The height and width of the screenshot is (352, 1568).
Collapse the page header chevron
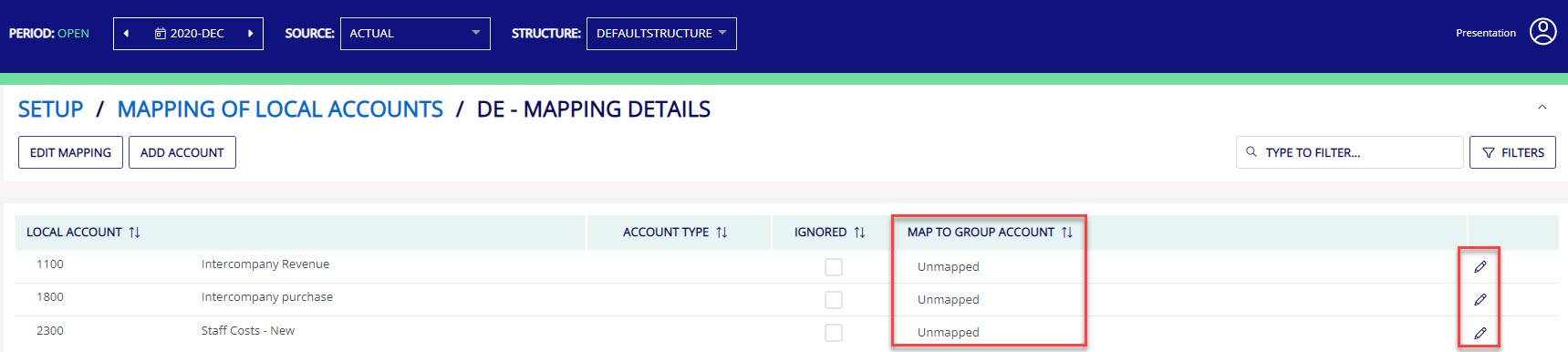pos(1542,108)
